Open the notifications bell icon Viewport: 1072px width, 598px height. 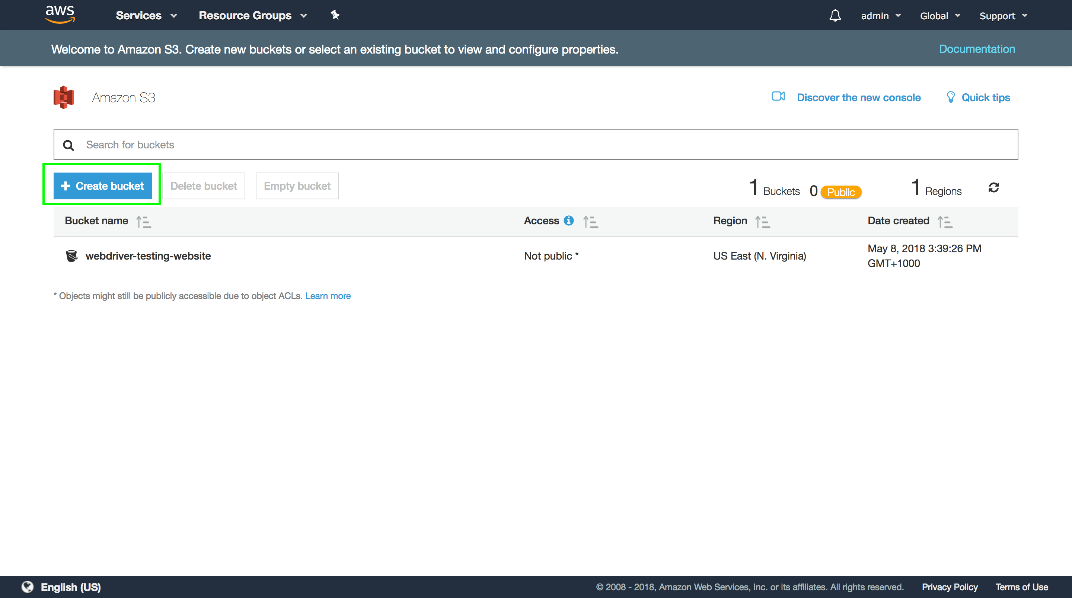coord(835,16)
